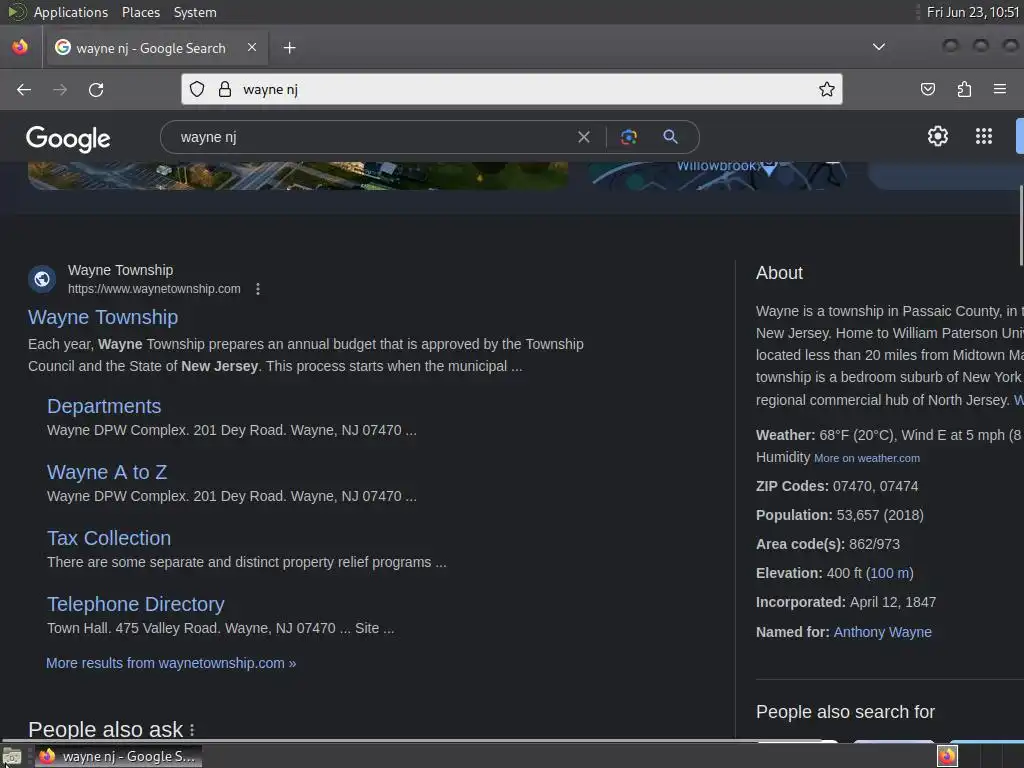
Task: Search by image with Google Lens
Action: click(x=628, y=136)
